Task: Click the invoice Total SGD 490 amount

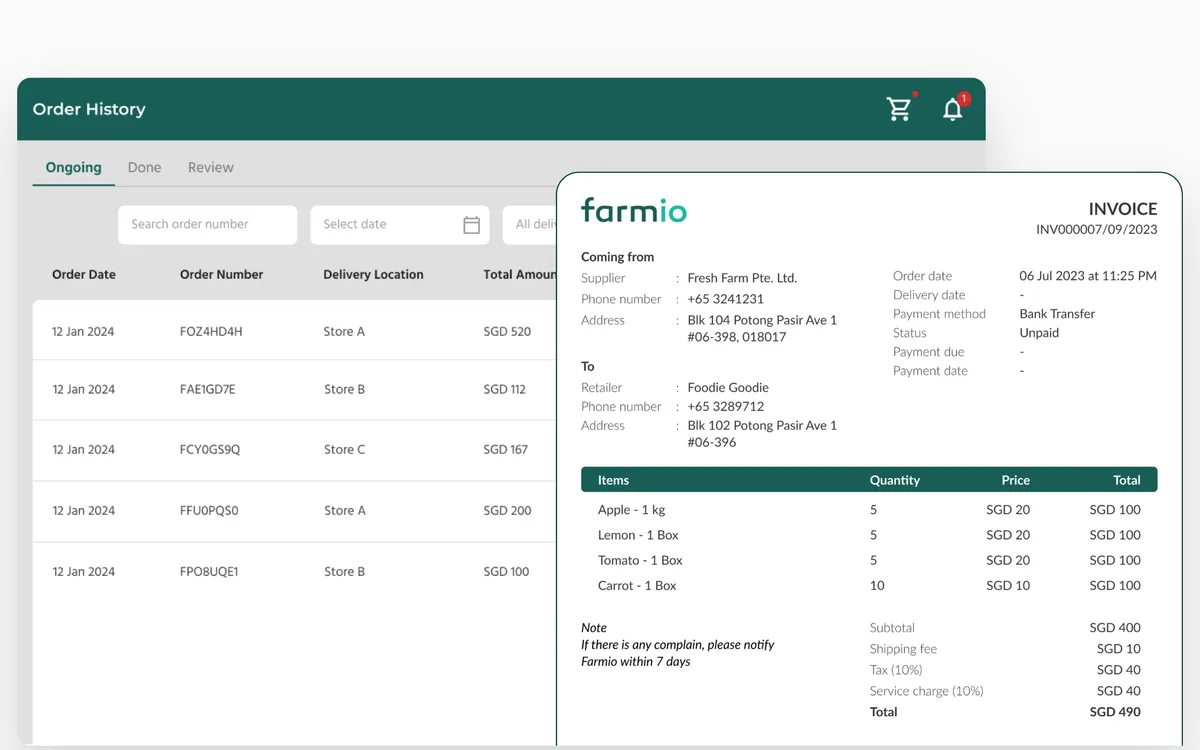Action: click(1115, 712)
